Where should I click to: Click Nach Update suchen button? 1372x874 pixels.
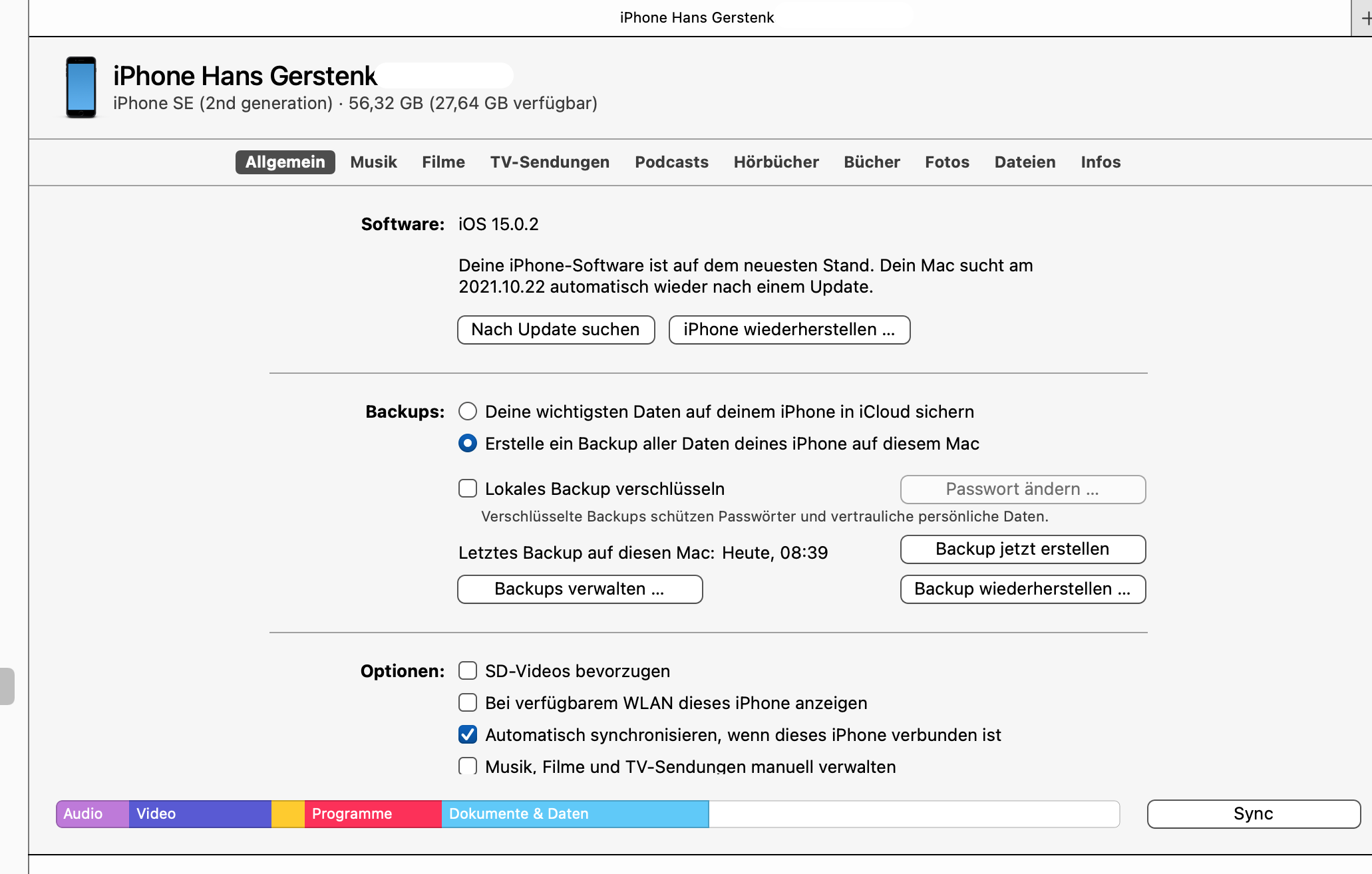556,330
